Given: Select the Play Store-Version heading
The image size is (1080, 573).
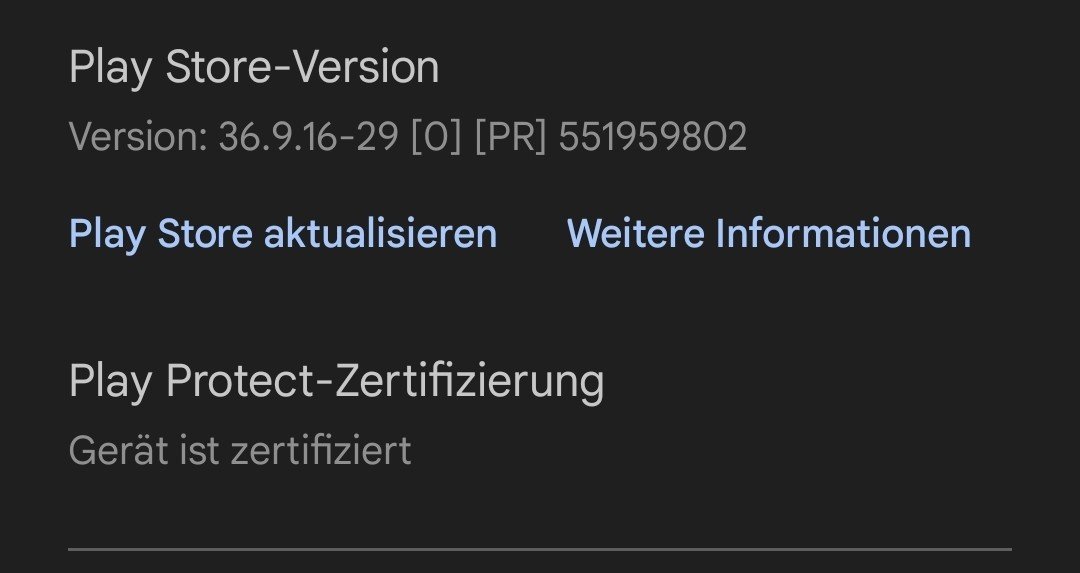Looking at the screenshot, I should coord(254,68).
